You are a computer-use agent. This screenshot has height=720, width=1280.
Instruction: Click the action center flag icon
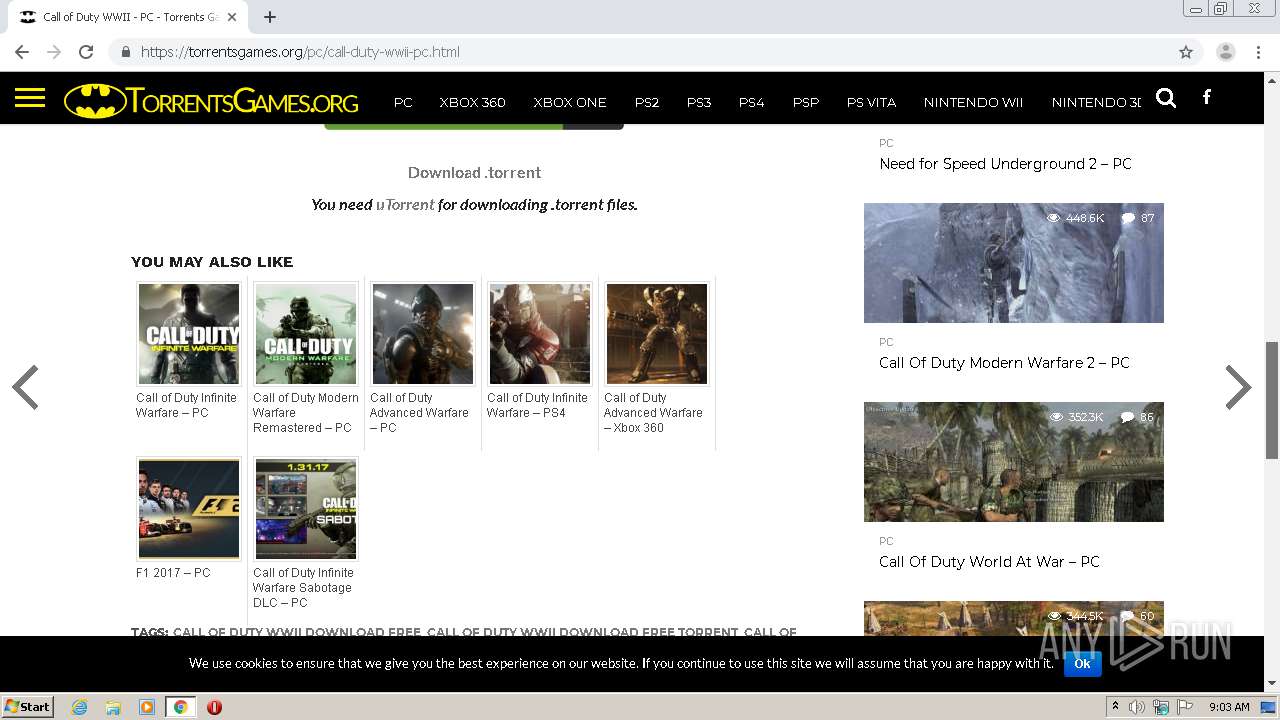(x=1185, y=707)
